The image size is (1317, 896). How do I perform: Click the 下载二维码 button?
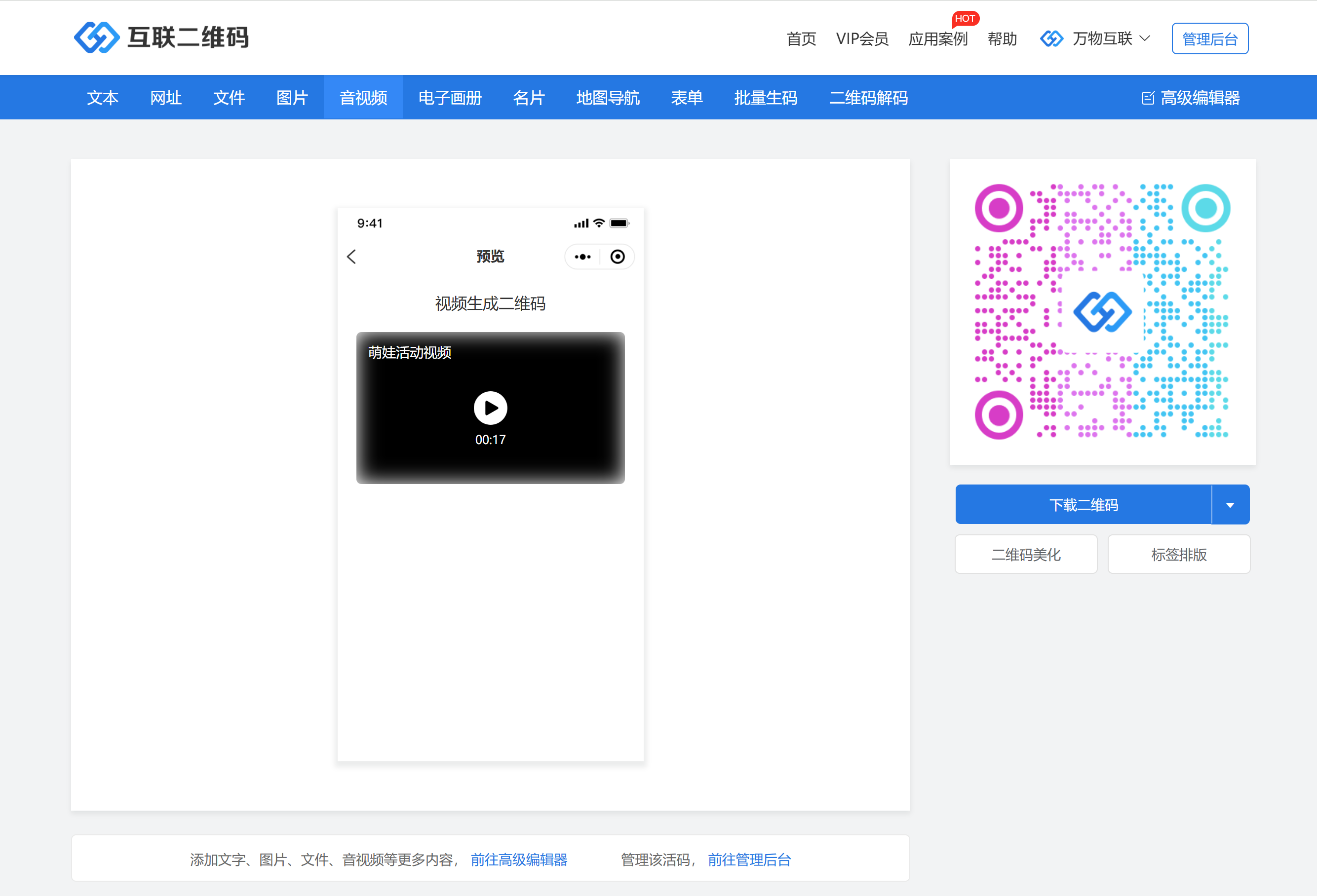(x=1083, y=505)
